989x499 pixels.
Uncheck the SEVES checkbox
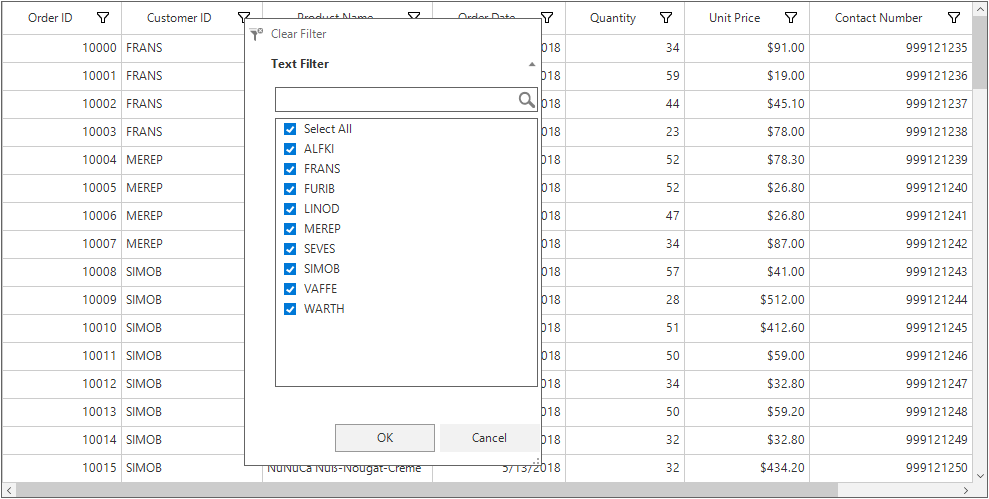pos(290,249)
